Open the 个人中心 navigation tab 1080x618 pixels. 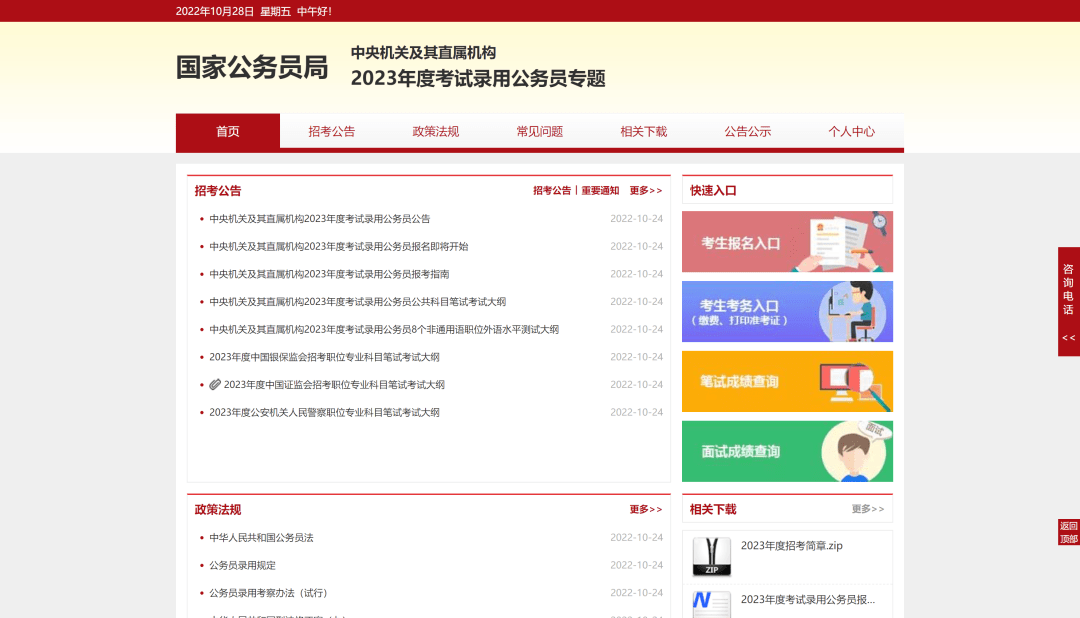click(852, 132)
